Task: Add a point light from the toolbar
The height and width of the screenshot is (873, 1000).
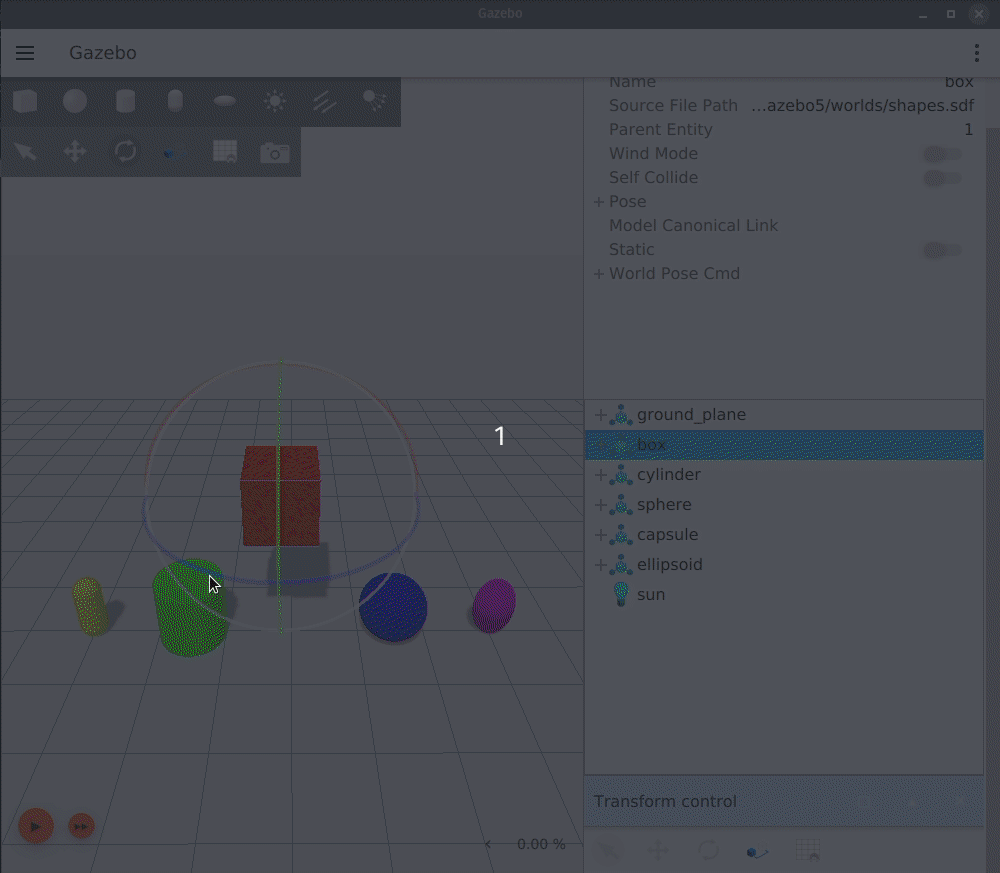Action: [x=275, y=101]
